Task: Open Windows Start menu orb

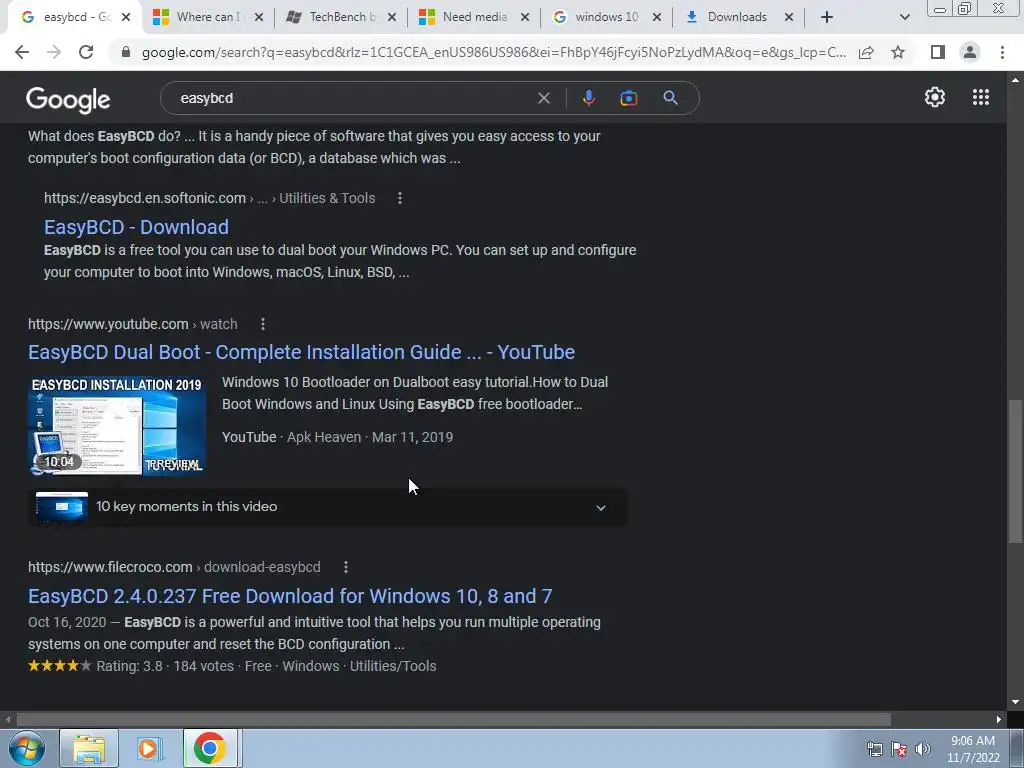Action: (27, 748)
